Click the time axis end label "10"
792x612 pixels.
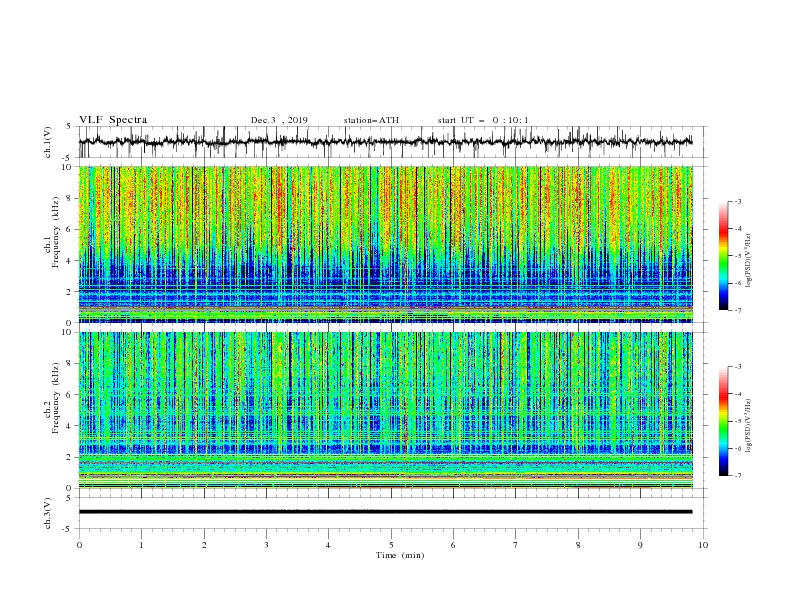703,545
